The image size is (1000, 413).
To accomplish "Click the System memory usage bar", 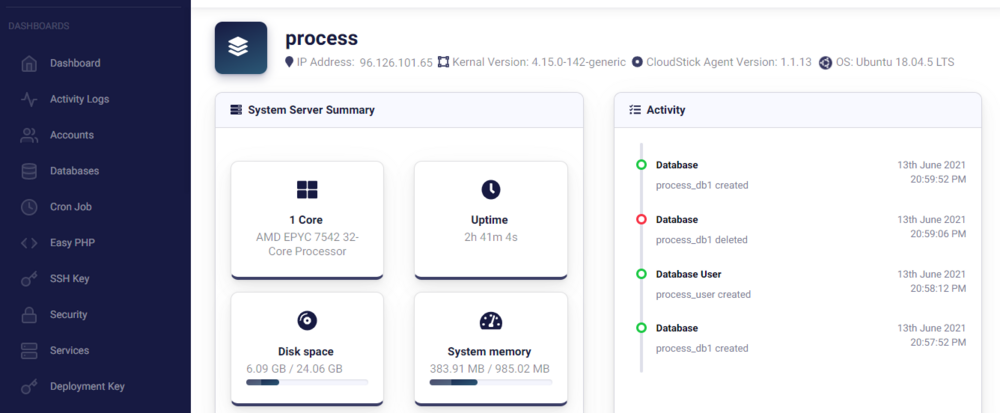I will tap(490, 382).
